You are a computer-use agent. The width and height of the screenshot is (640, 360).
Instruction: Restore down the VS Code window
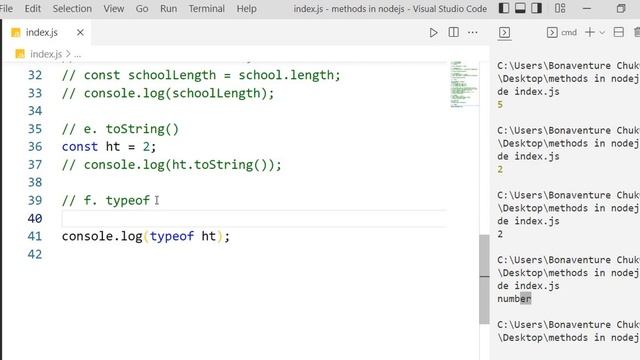(x=621, y=9)
